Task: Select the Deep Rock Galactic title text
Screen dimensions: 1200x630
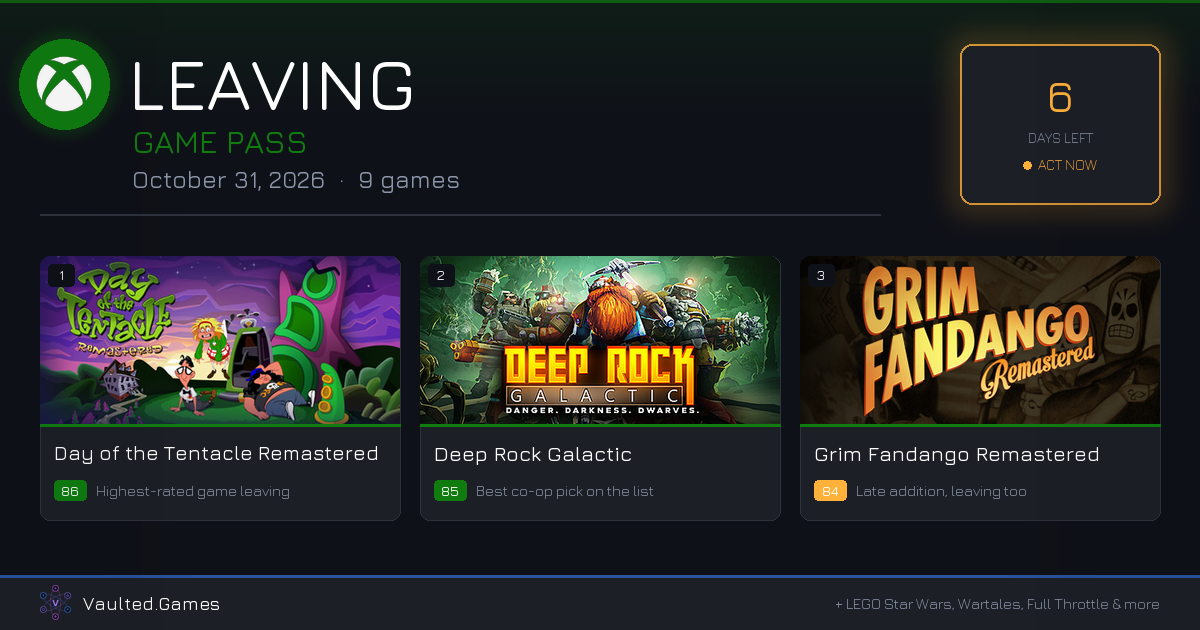Action: coord(533,454)
